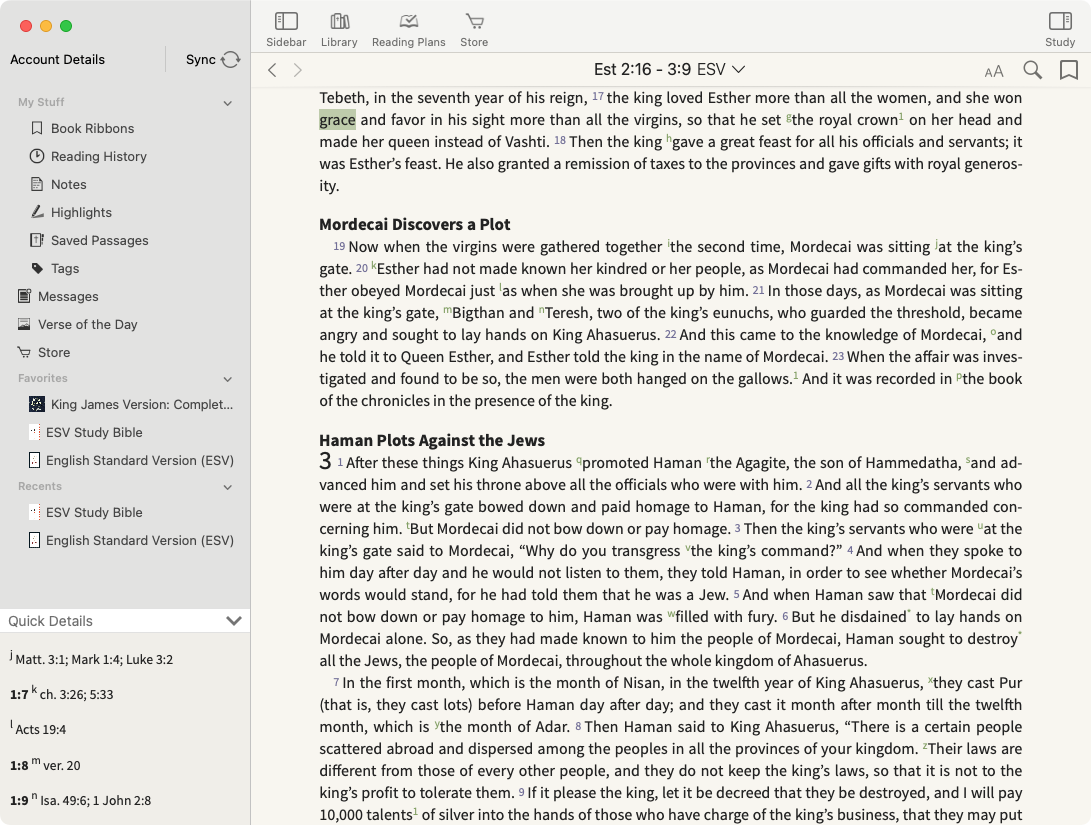Open English Standard Version in Recents
The width and height of the screenshot is (1091, 825).
tap(132, 540)
